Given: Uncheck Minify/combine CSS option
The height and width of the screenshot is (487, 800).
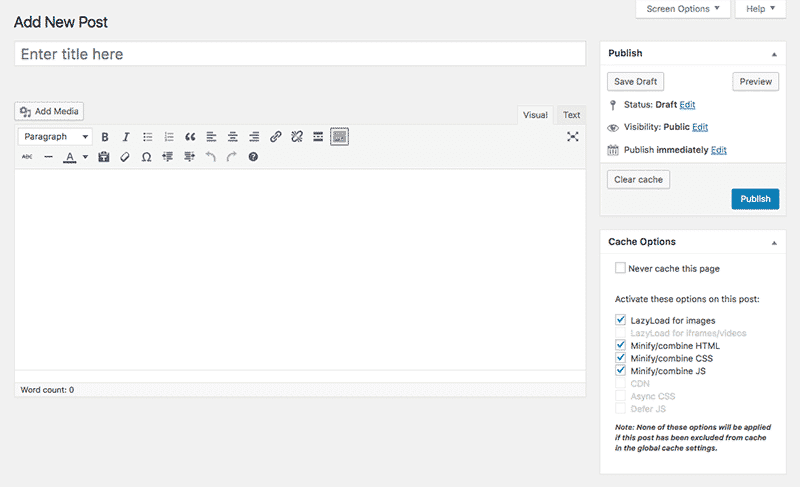Looking at the screenshot, I should [621, 358].
